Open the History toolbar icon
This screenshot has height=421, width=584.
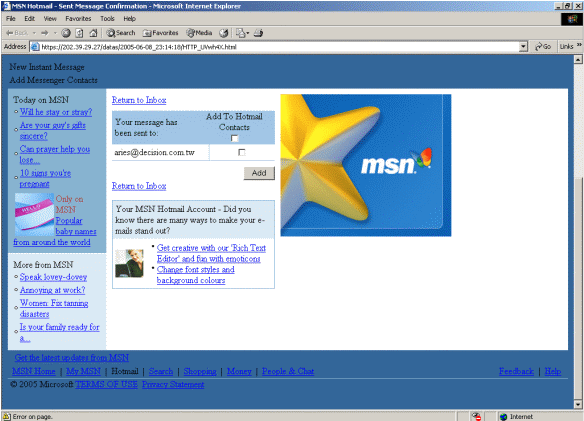[223, 33]
